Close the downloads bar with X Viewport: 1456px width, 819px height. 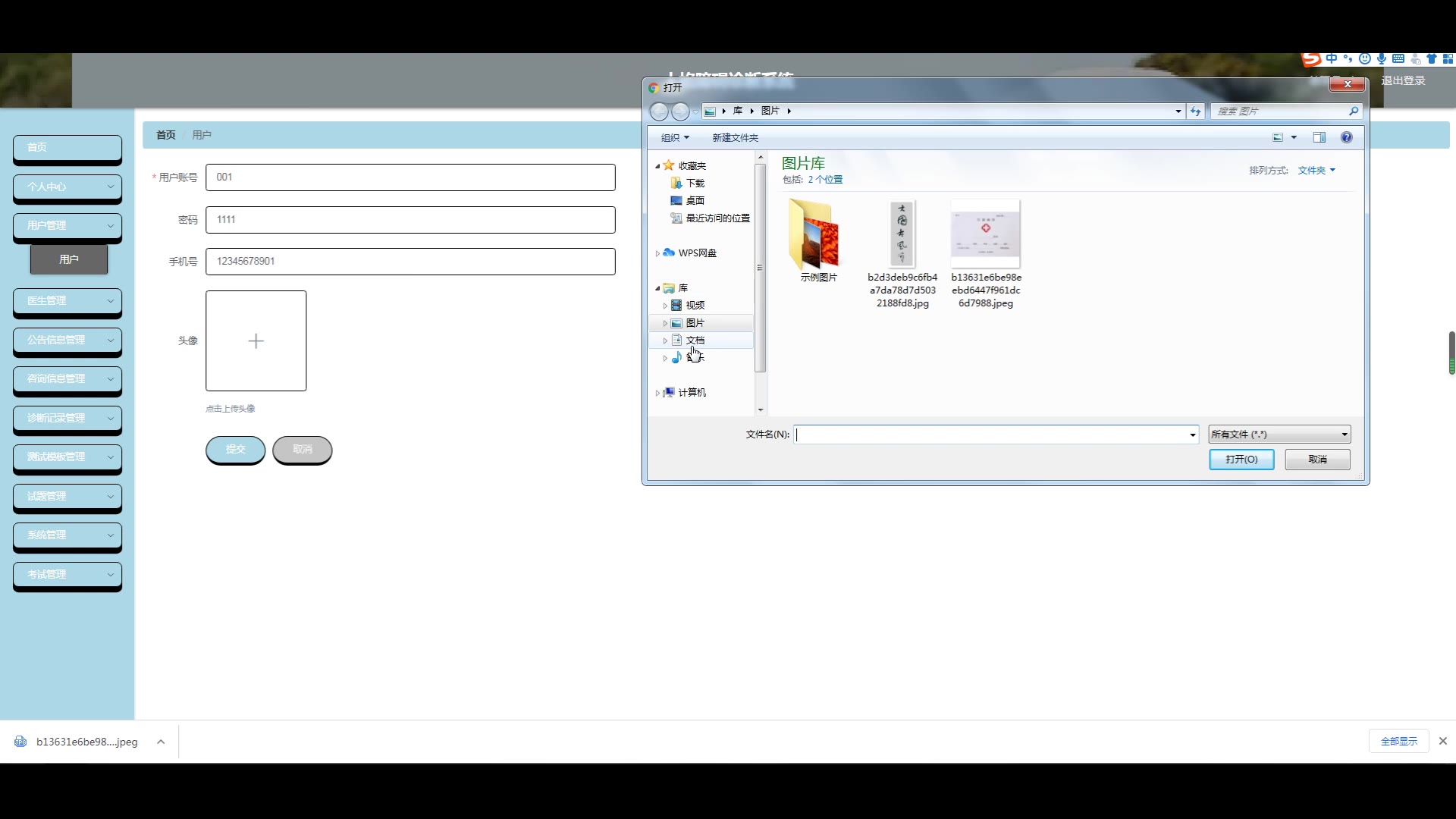coord(1442,741)
